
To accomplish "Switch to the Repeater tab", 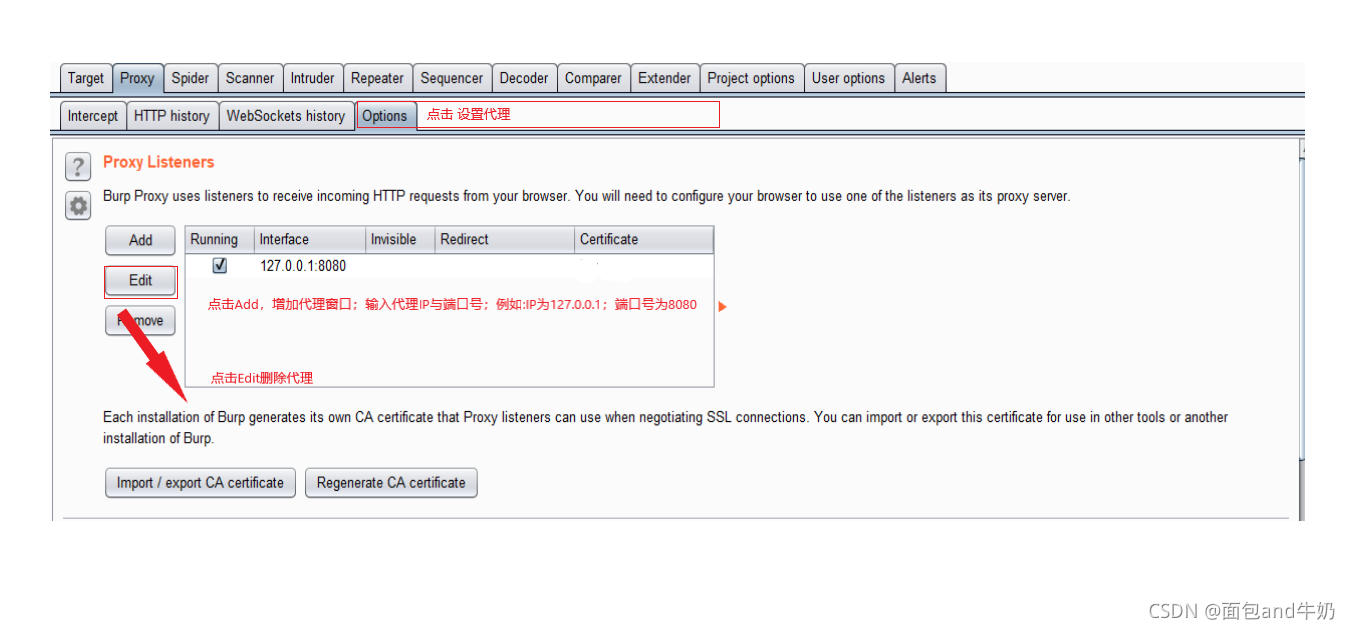I will click(x=377, y=78).
